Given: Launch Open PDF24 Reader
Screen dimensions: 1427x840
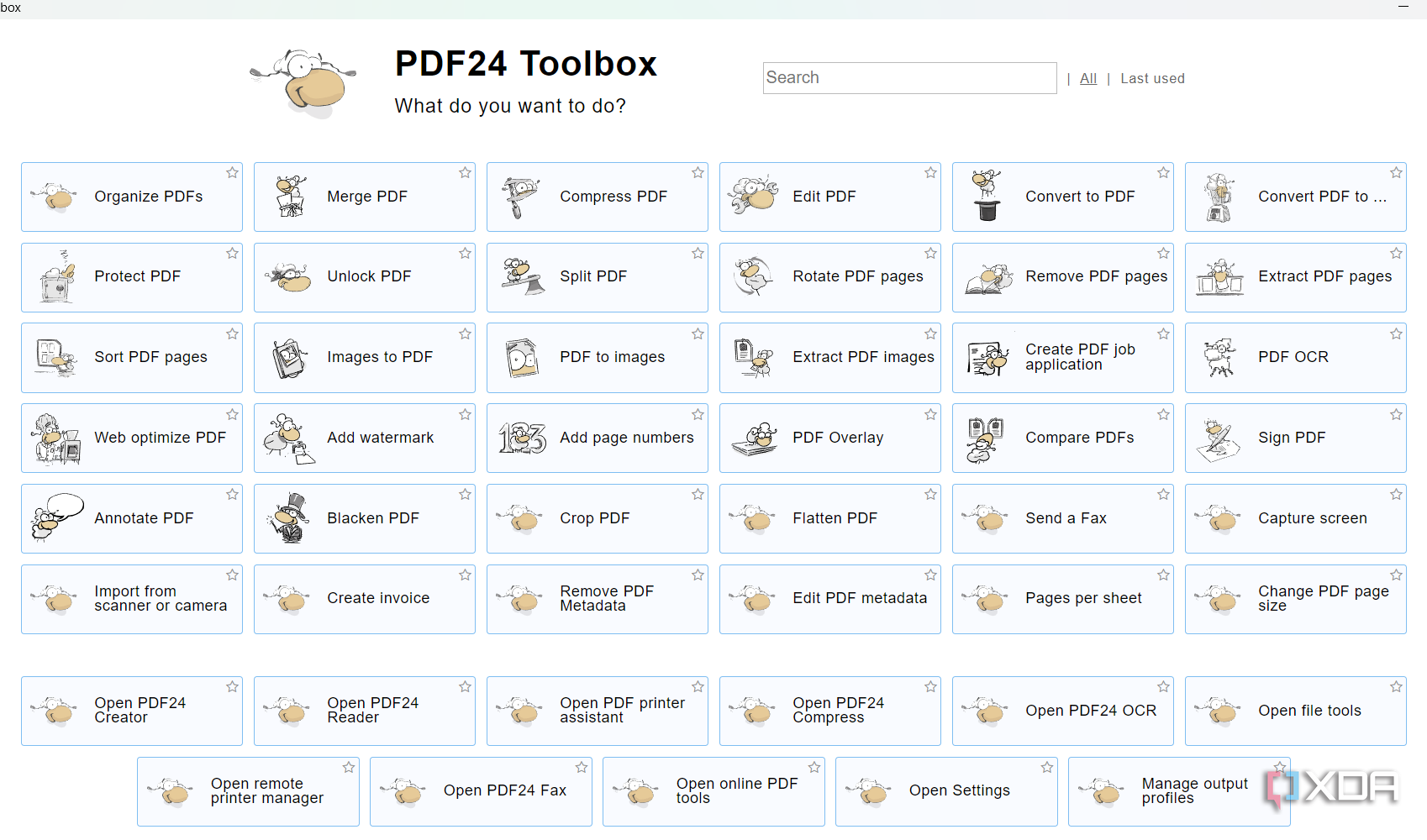Looking at the screenshot, I should click(x=364, y=711).
